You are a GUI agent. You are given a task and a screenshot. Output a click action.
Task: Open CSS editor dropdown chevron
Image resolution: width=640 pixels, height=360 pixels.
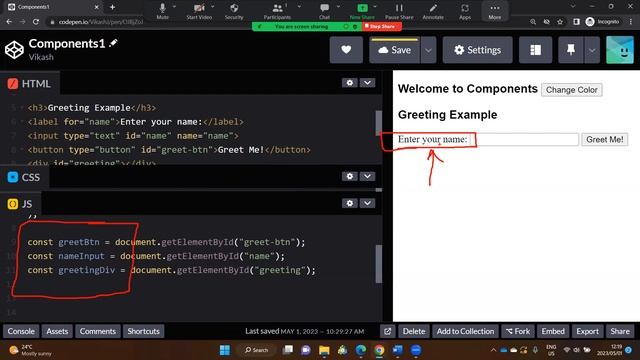point(367,176)
